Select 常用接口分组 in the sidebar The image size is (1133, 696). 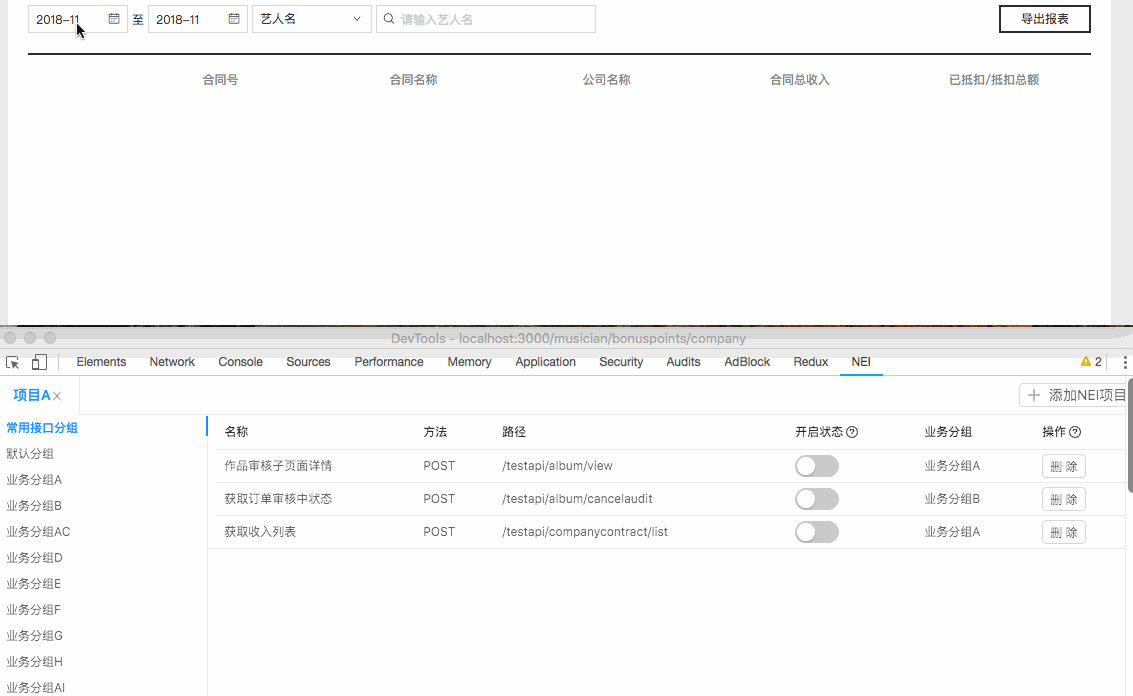click(x=42, y=428)
